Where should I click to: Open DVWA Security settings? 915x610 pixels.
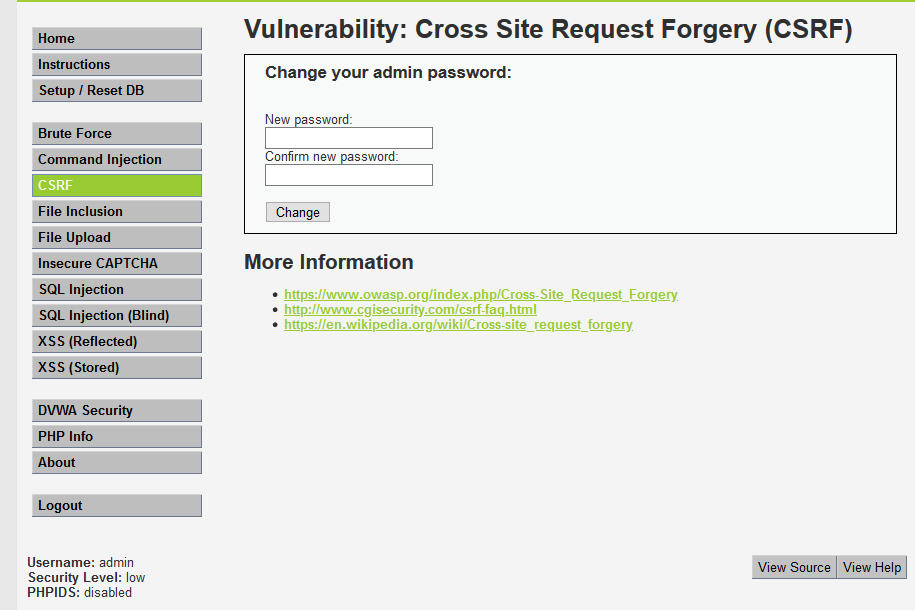point(116,411)
